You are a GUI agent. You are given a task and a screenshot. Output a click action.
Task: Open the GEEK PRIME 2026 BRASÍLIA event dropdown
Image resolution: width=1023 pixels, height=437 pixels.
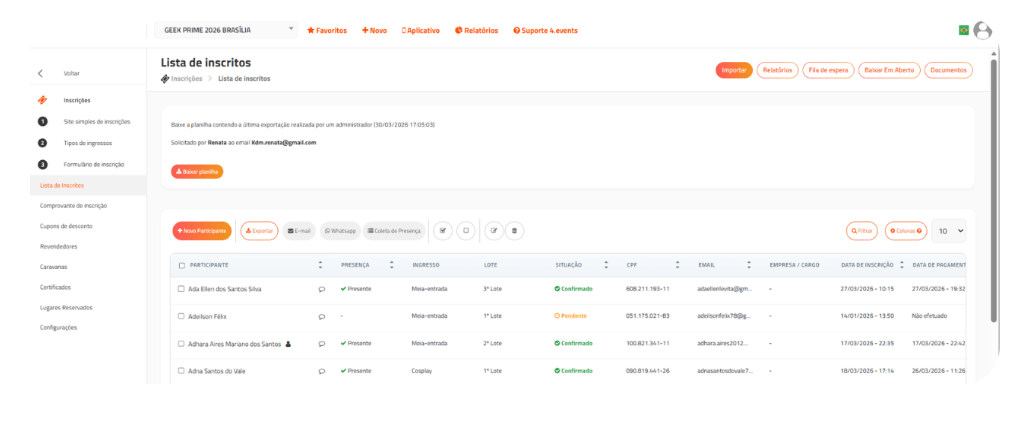click(225, 30)
